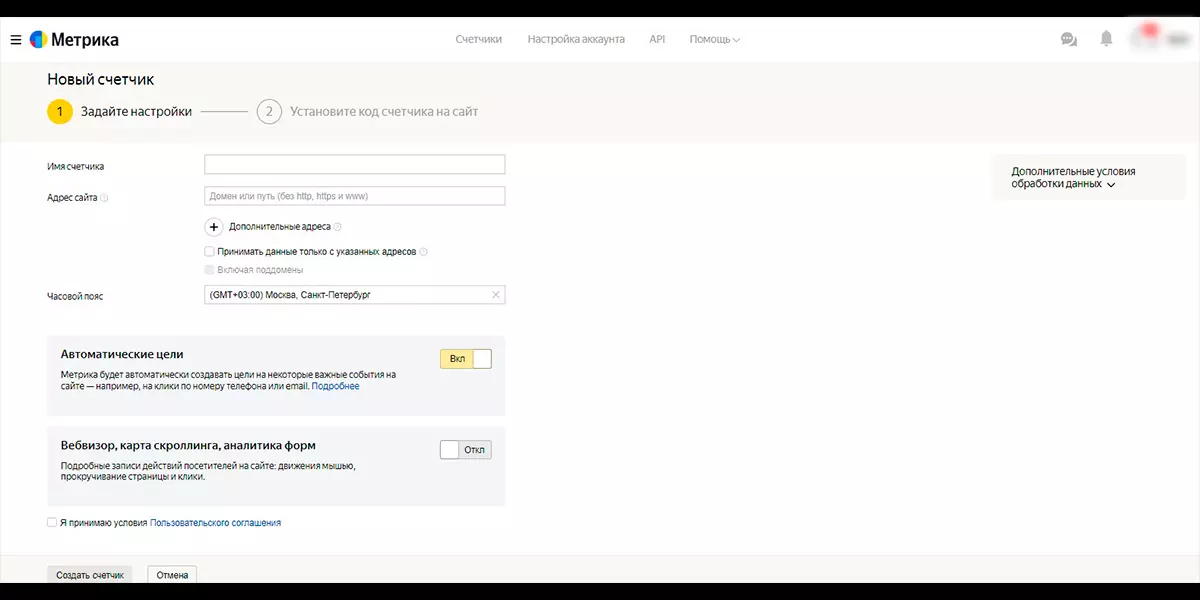Viewport: 1200px width, 600px height.
Task: Click the plus icon for Дополнительные адреса
Action: pyautogui.click(x=214, y=227)
